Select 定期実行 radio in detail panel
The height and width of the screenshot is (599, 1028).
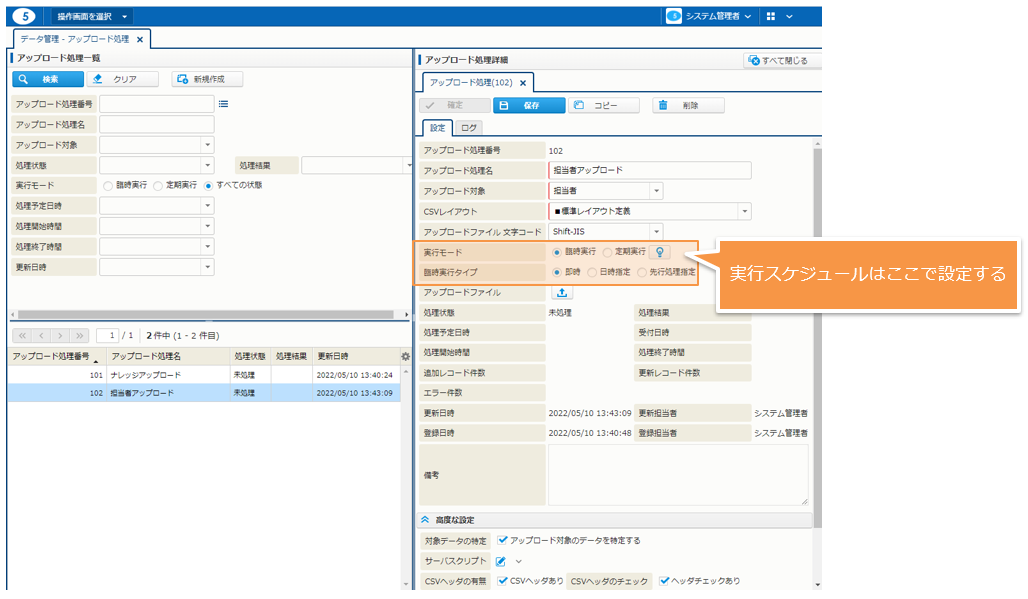[x=607, y=252]
